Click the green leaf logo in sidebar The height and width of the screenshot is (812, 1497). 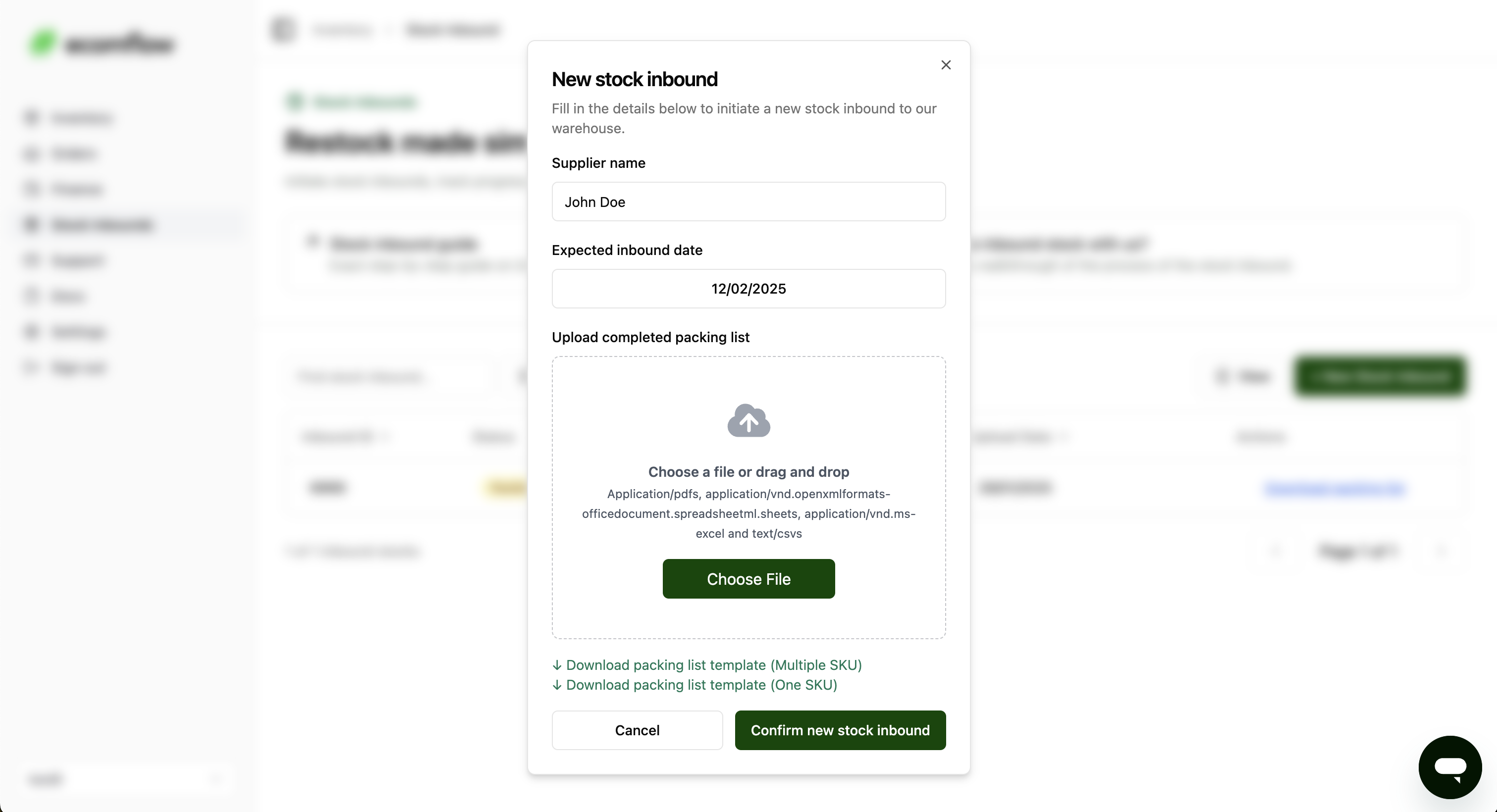43,43
